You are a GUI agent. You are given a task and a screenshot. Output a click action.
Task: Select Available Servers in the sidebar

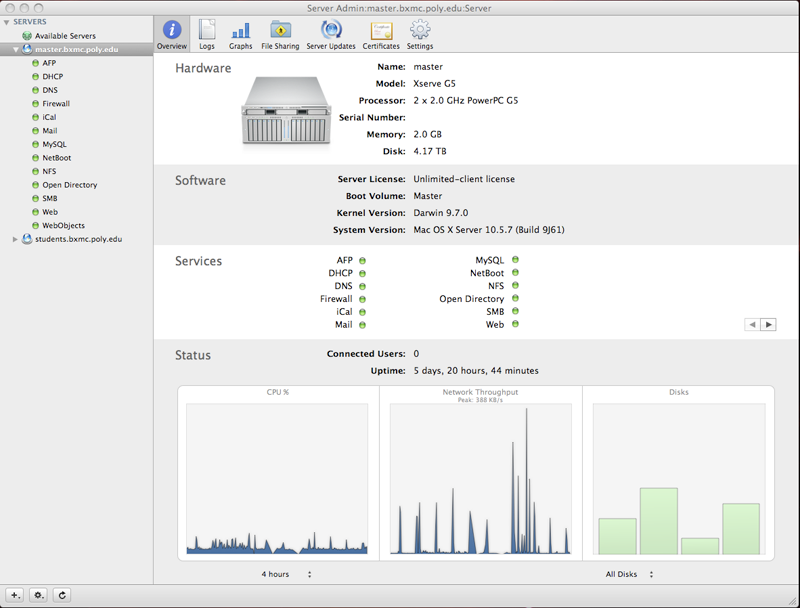[x=65, y=36]
